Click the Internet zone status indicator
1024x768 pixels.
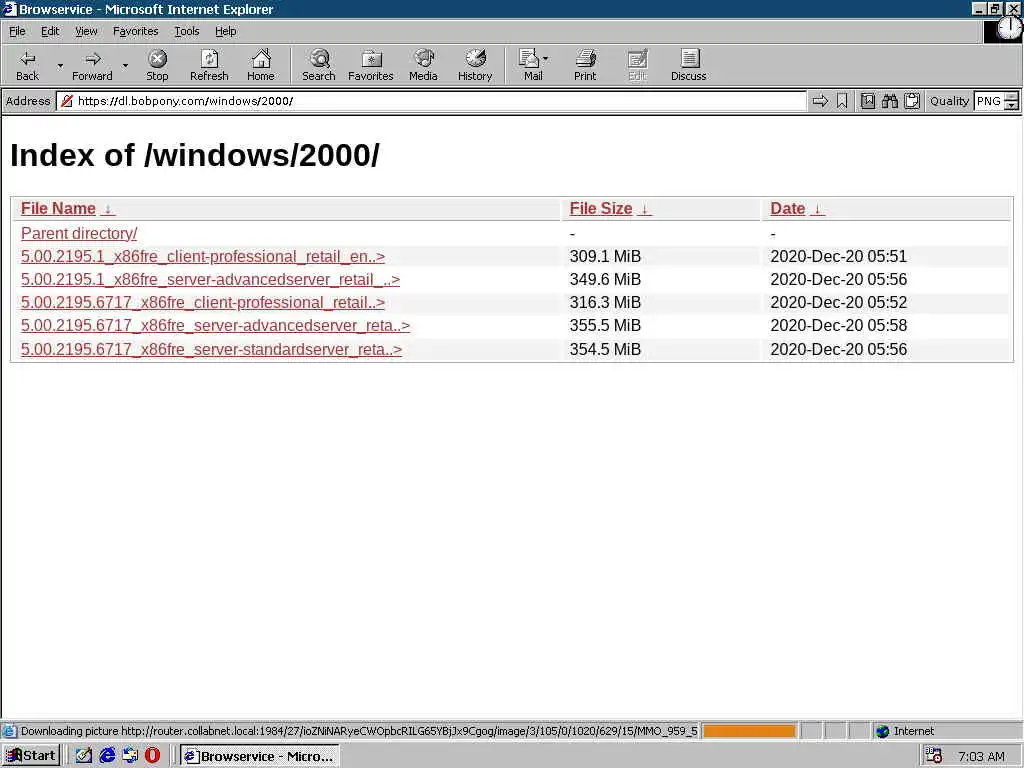point(905,731)
